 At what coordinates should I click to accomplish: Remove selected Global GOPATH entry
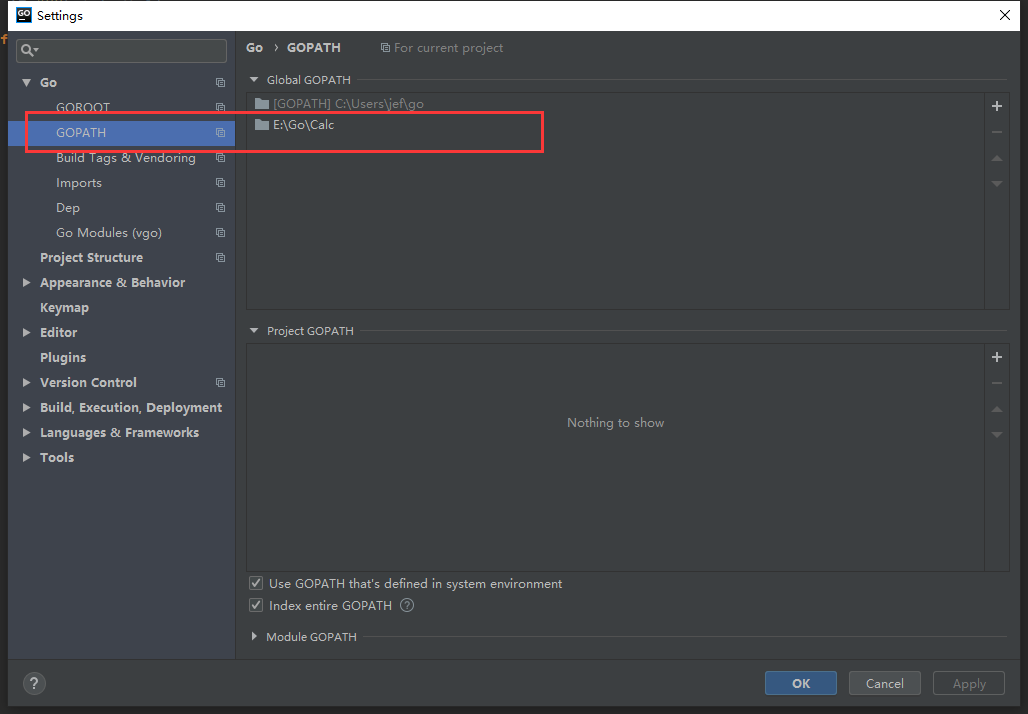click(997, 132)
